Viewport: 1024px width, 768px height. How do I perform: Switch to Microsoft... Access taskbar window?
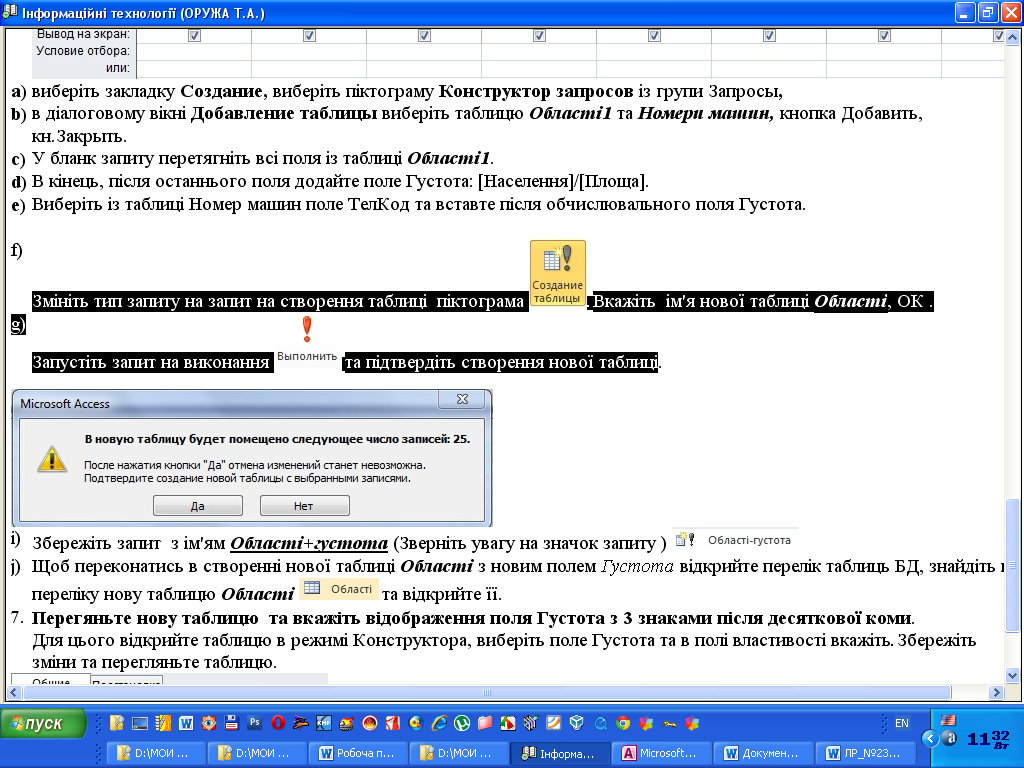(660, 753)
